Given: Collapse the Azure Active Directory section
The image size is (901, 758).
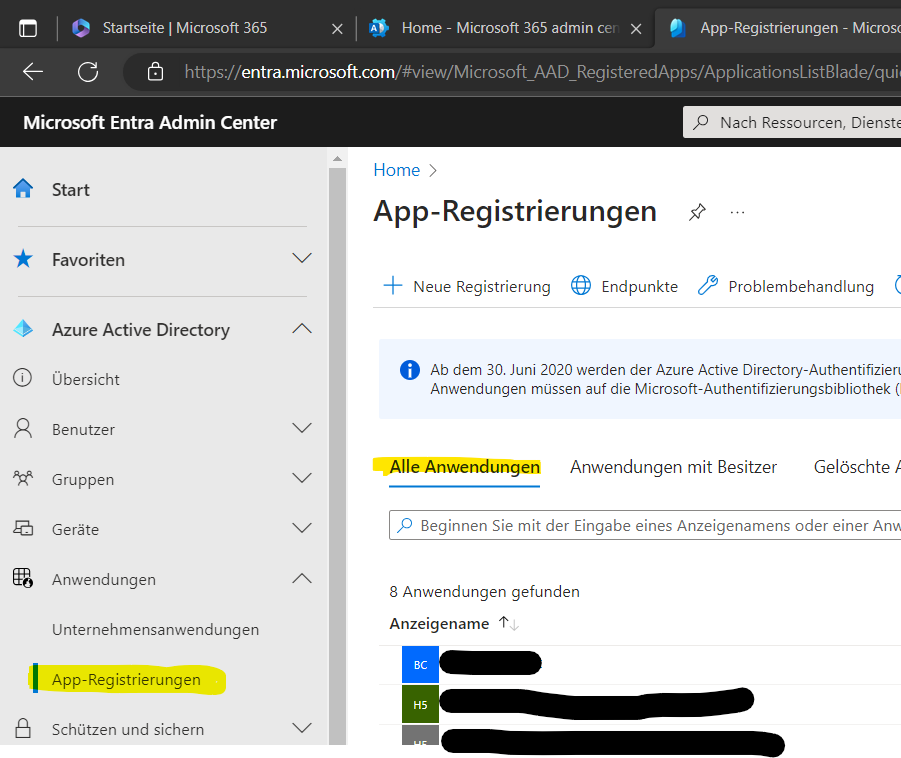Looking at the screenshot, I should coord(302,329).
